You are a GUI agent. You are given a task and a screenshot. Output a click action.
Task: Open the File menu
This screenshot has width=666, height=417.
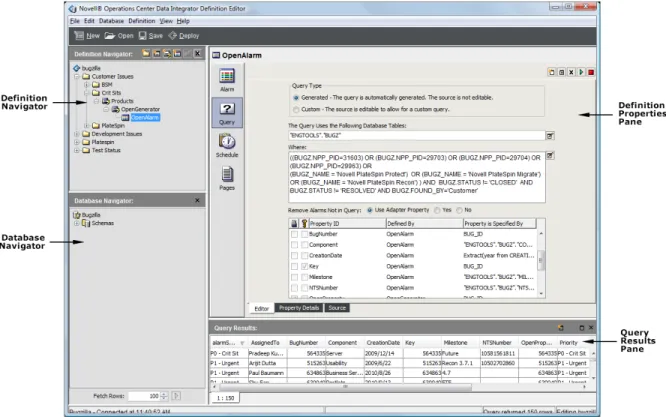click(75, 21)
